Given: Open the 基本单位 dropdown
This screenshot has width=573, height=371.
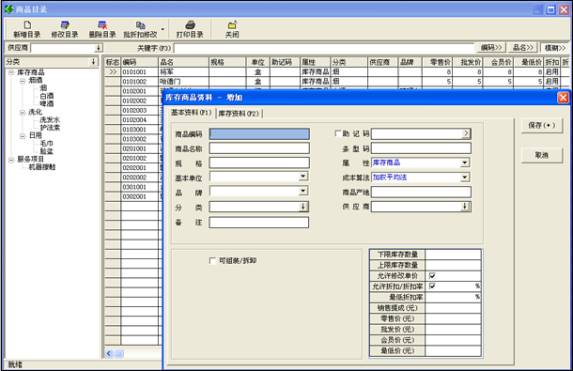Looking at the screenshot, I should [x=303, y=177].
